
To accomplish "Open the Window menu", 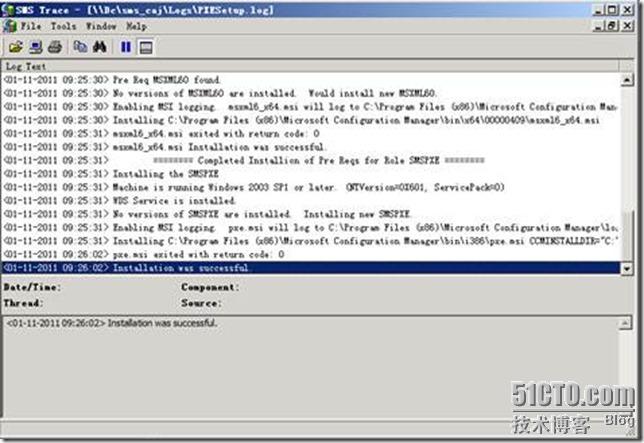I will point(101,26).
